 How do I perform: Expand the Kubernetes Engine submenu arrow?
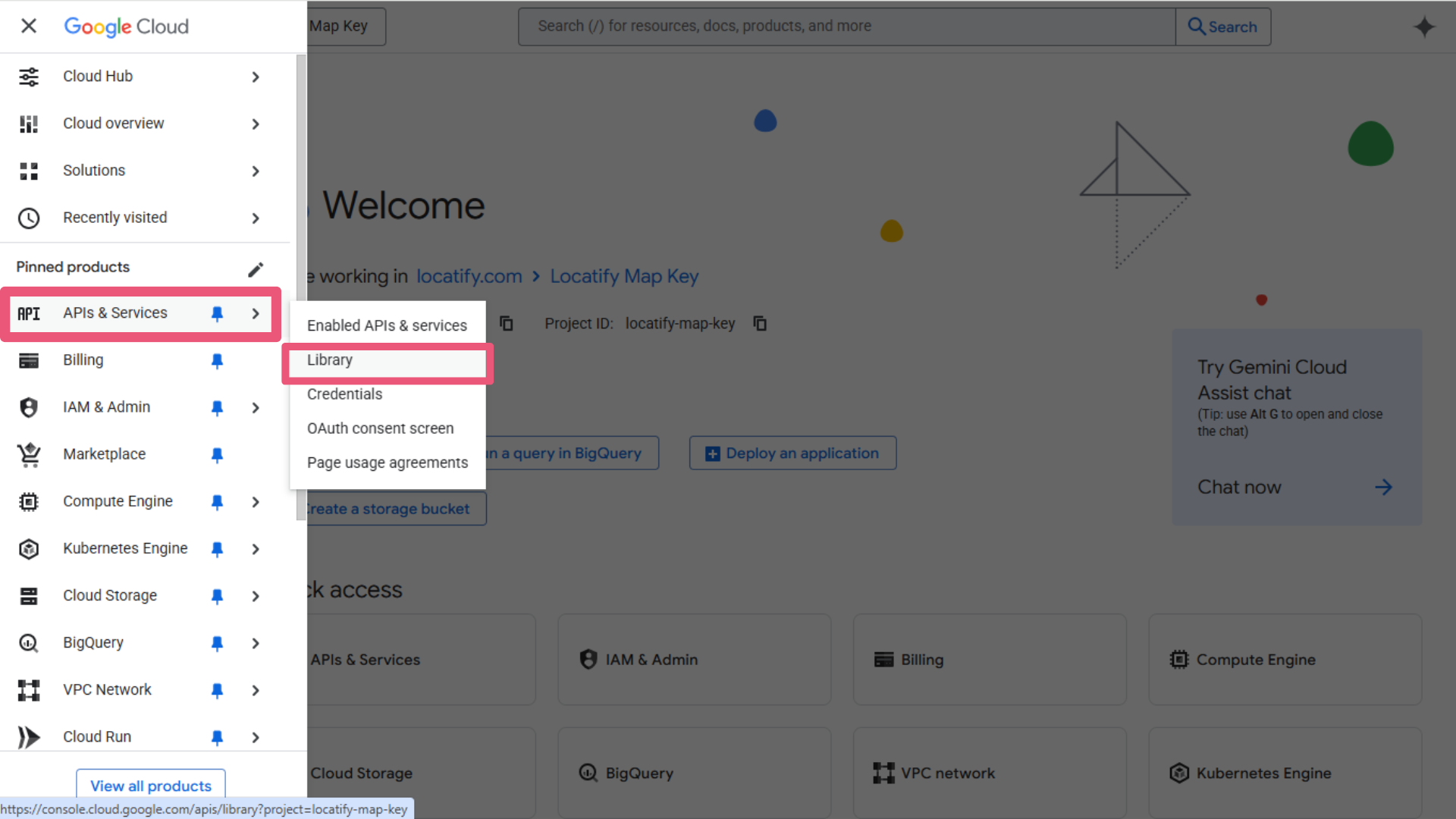pyautogui.click(x=256, y=549)
